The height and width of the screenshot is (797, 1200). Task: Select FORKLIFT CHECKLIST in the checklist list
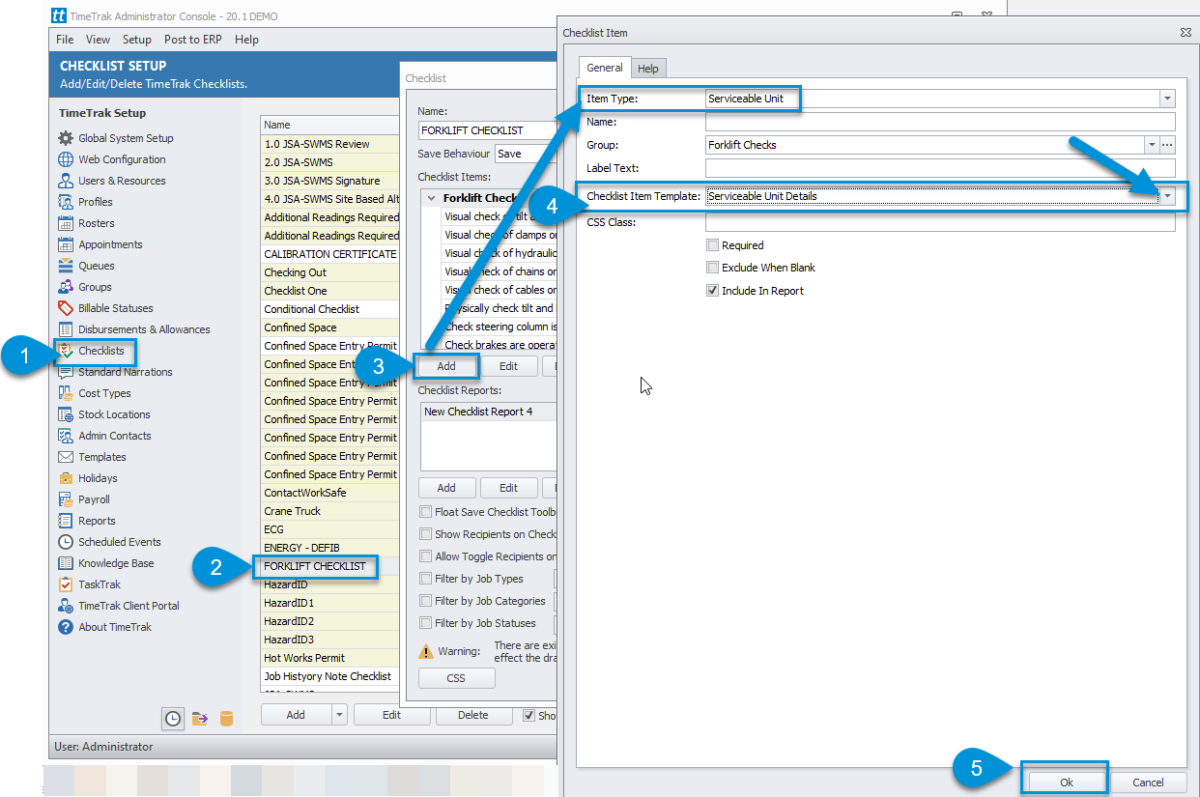click(x=315, y=566)
